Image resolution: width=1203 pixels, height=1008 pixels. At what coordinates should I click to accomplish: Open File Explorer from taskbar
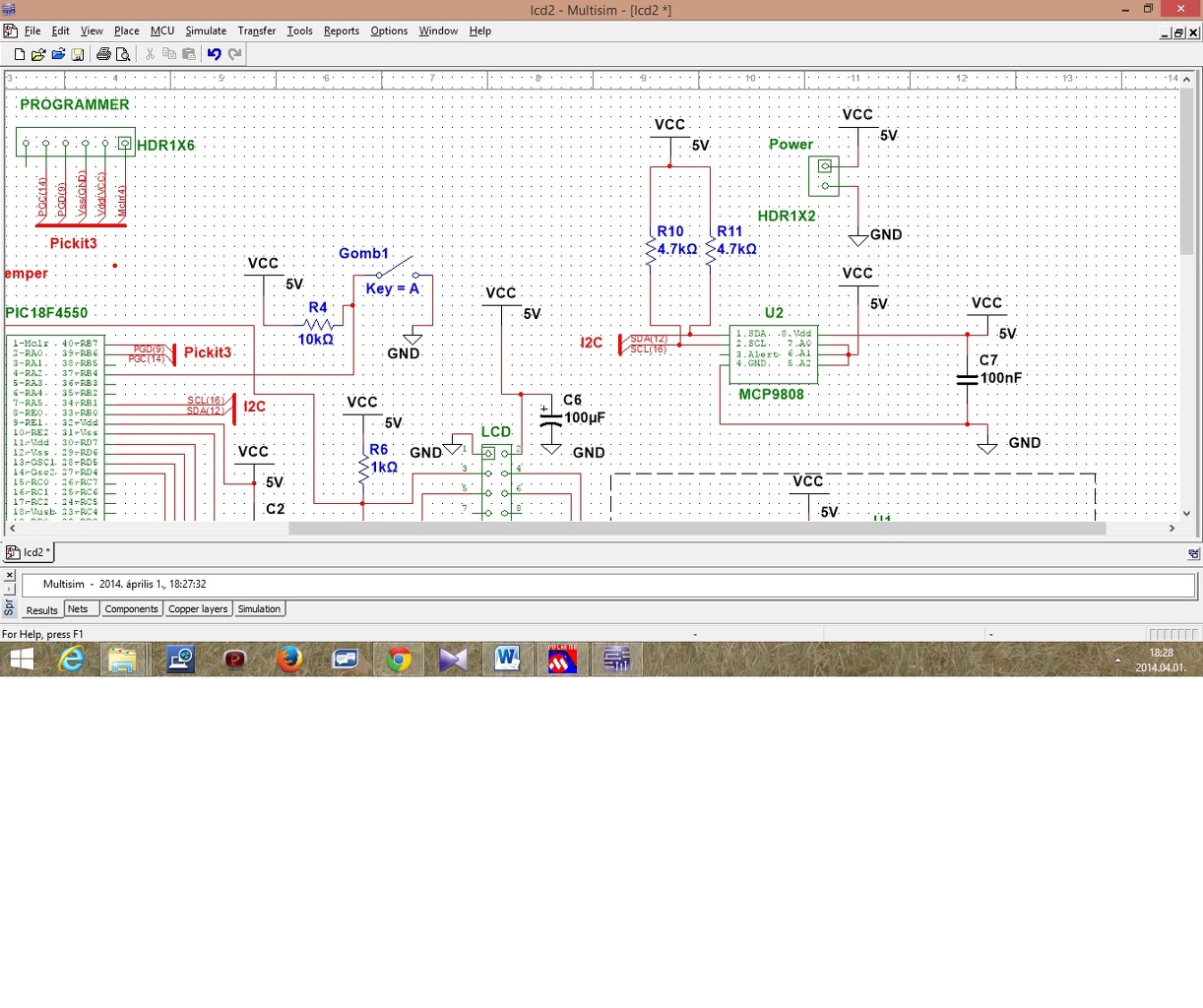point(122,660)
